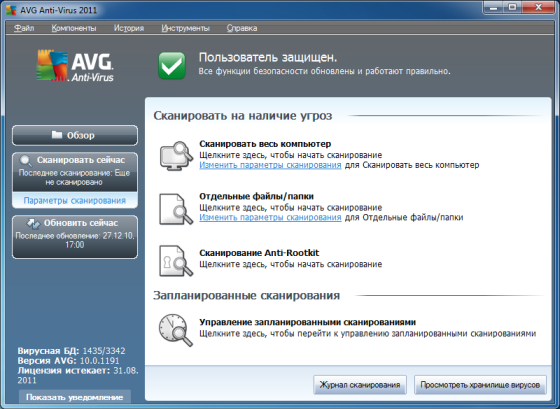Click Показать уведомление at the sidebar bottom
Viewport: 560px width, 409px height.
point(75,397)
